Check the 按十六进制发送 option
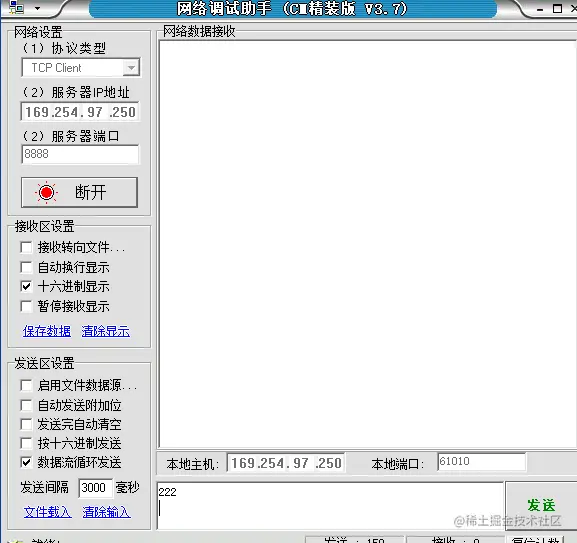577x543 pixels. pyautogui.click(x=26, y=443)
